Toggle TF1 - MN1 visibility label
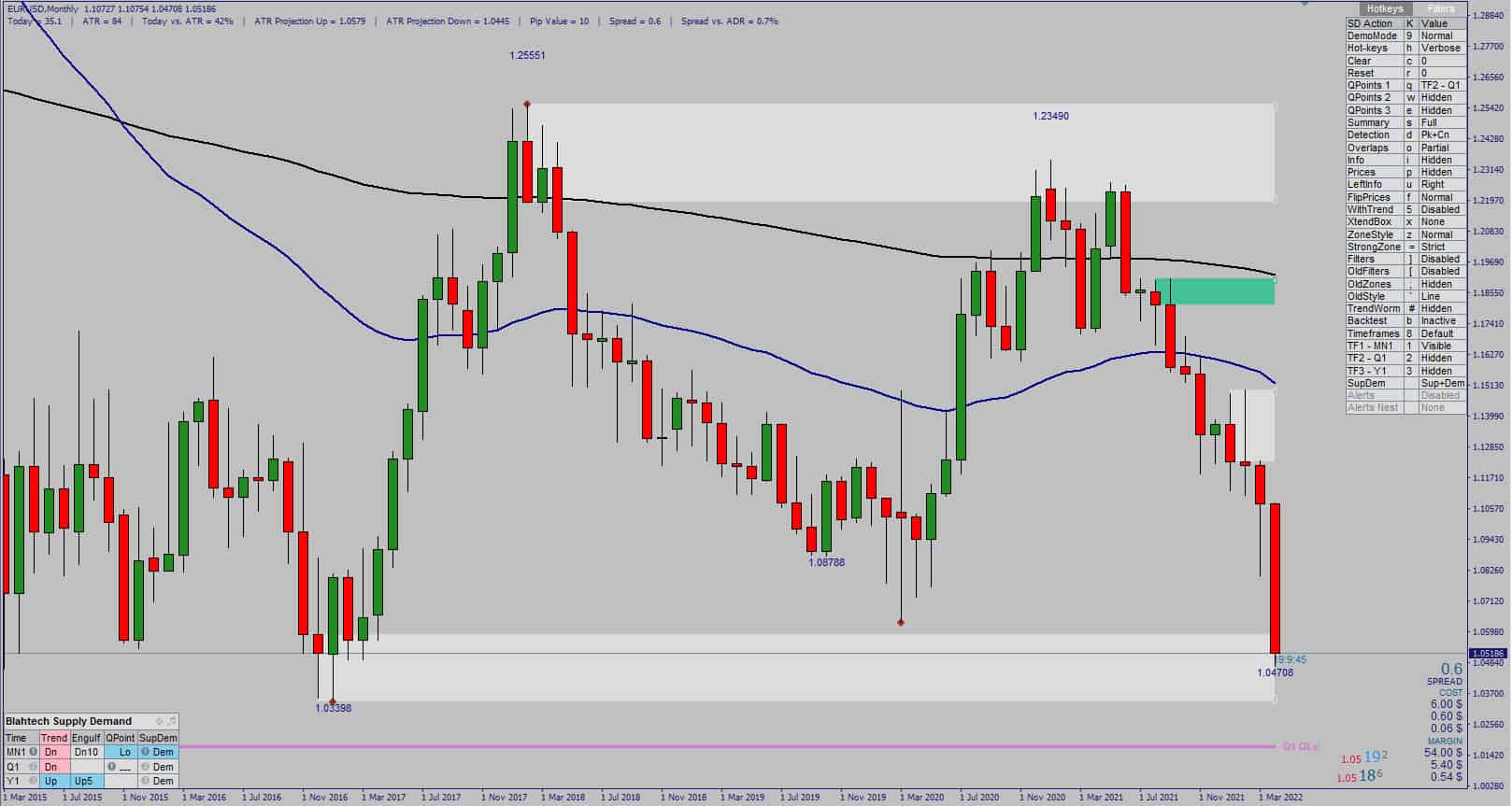Image resolution: width=1512 pixels, height=806 pixels. (1374, 346)
